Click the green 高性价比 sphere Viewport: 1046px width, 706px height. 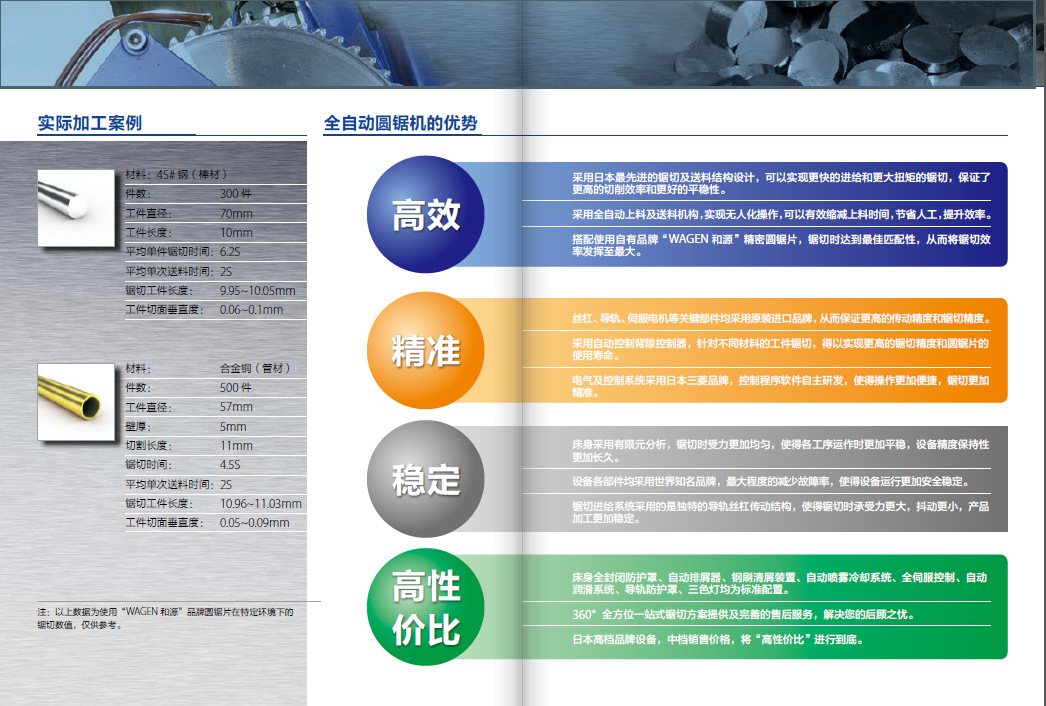pyautogui.click(x=426, y=608)
